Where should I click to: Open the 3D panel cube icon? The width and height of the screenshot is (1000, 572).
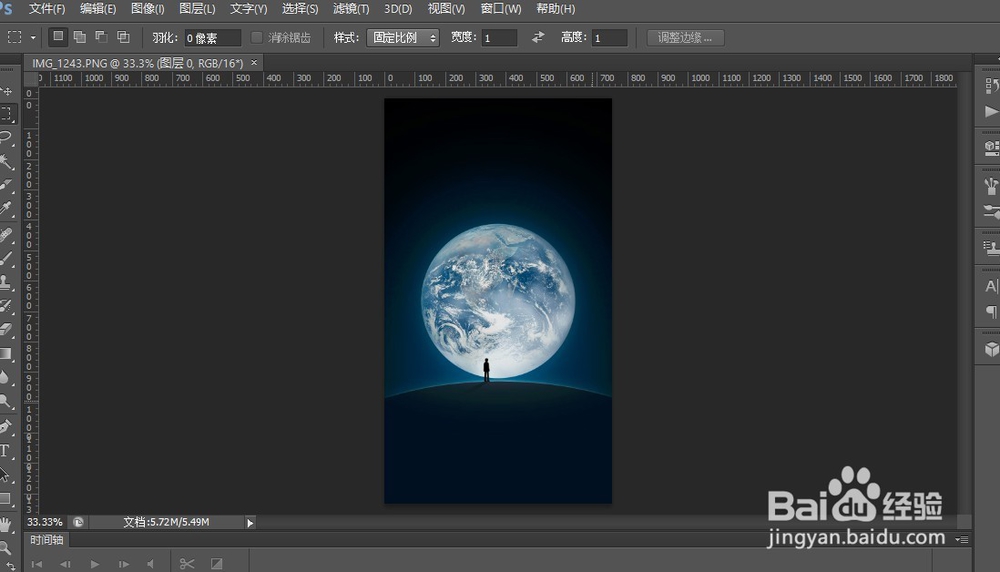pyautogui.click(x=991, y=349)
